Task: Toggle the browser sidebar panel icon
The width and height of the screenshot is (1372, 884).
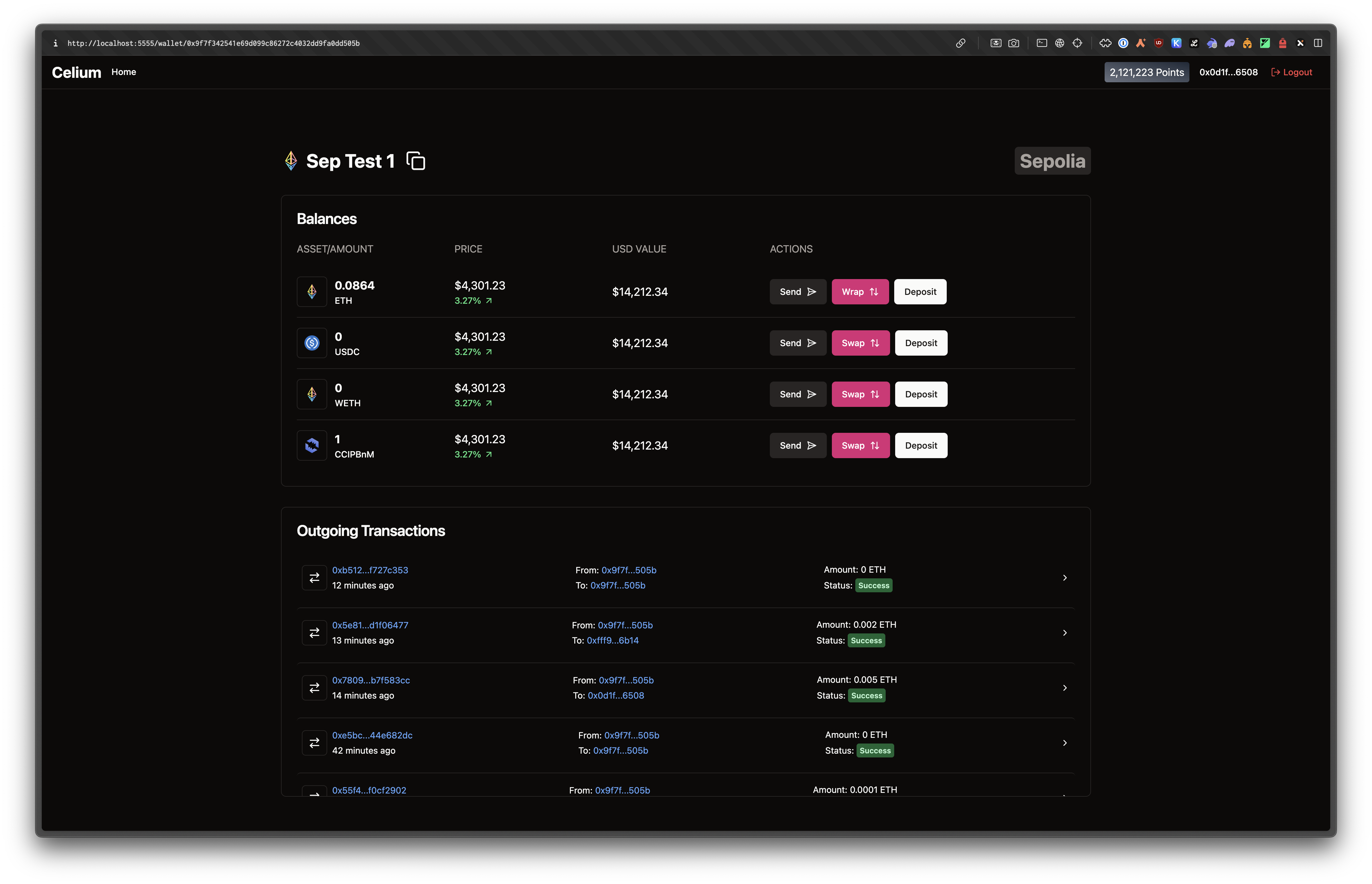Action: (x=1318, y=43)
